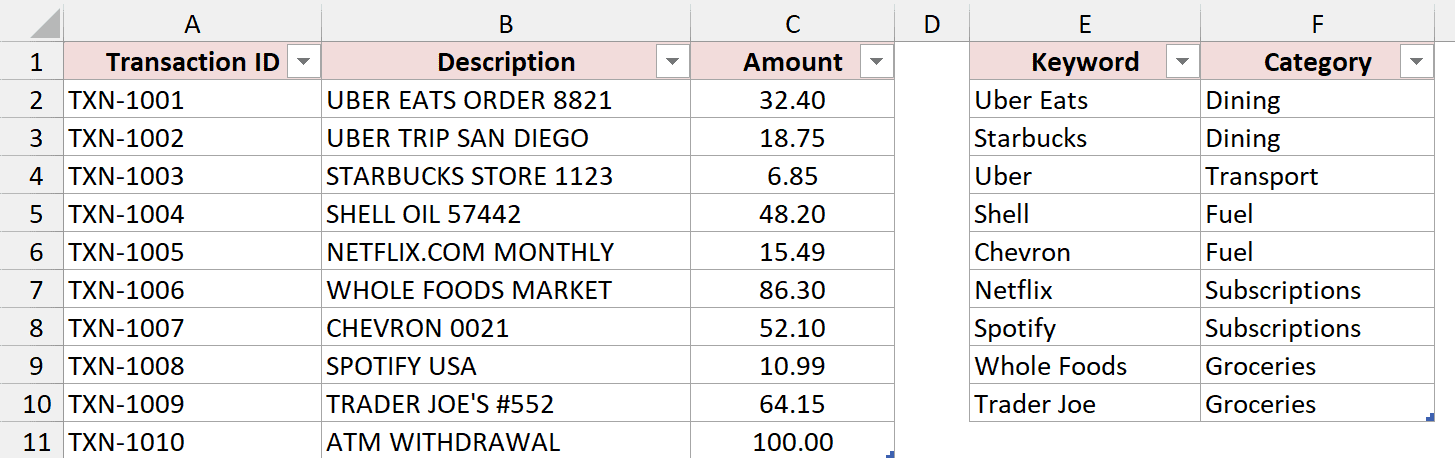Select the amount 15.49 cell
Screen dimensions: 1455x458
(x=793, y=252)
